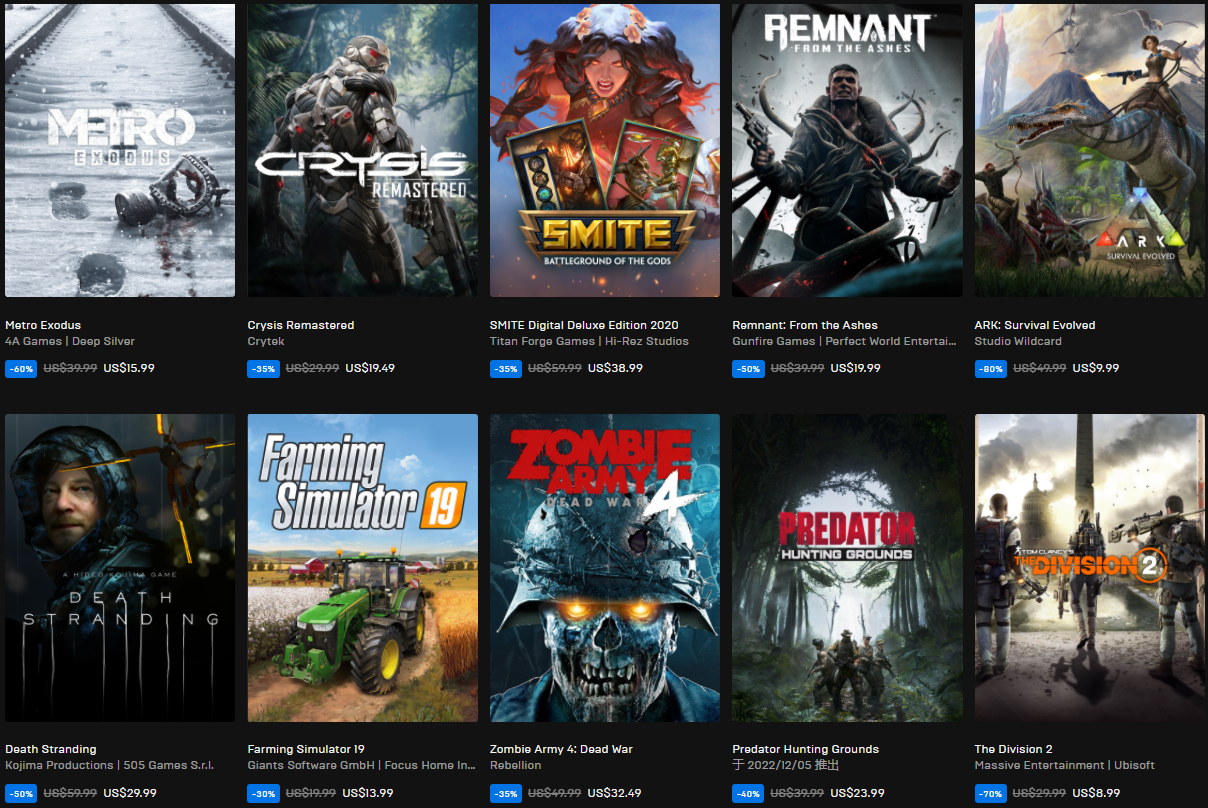Select The Division 2 cover thumbnail

[x=1090, y=567]
